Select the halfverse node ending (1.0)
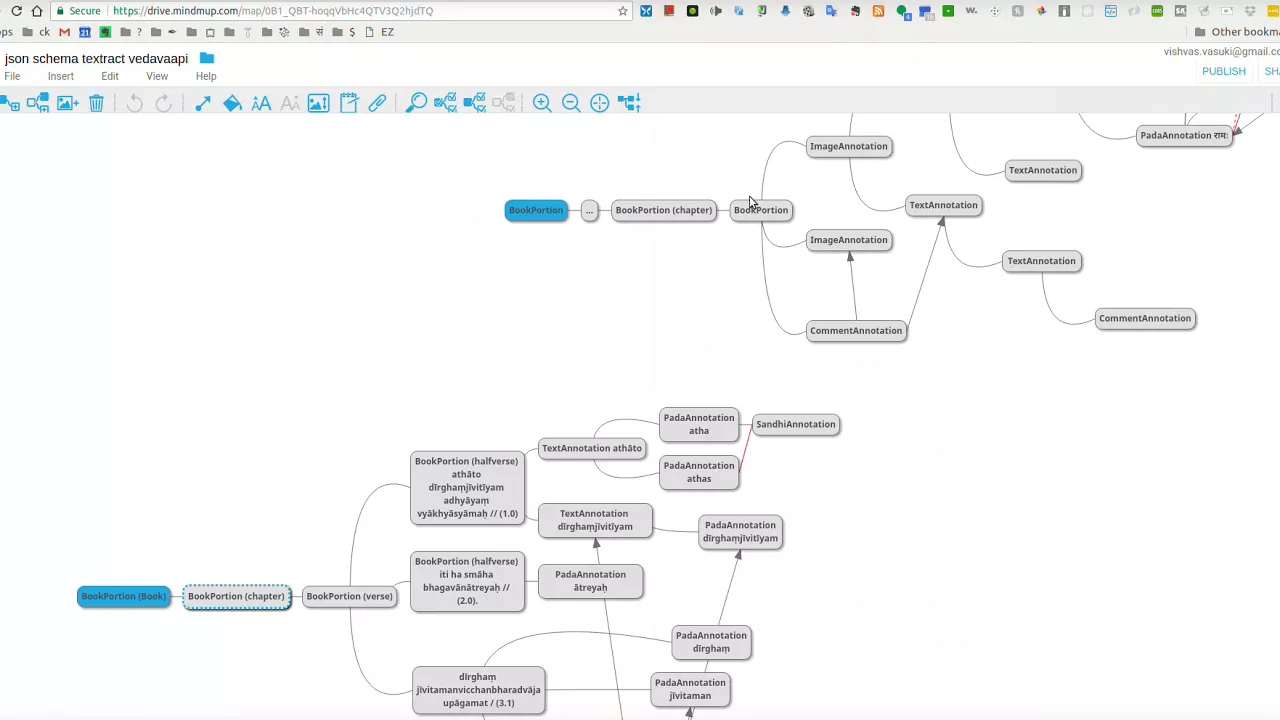Viewport: 1280px width, 720px height. 467,487
